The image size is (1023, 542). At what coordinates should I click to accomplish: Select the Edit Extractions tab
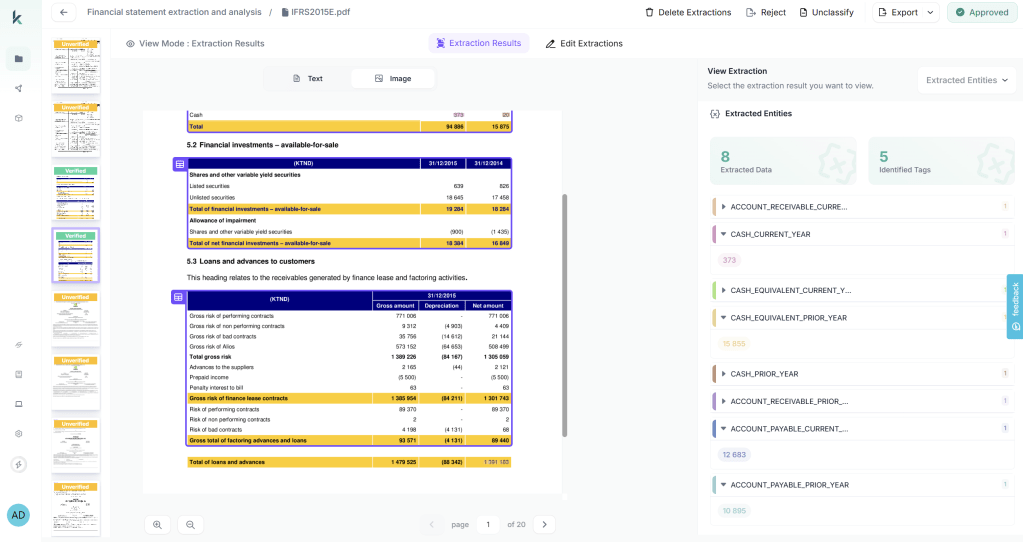click(x=584, y=43)
